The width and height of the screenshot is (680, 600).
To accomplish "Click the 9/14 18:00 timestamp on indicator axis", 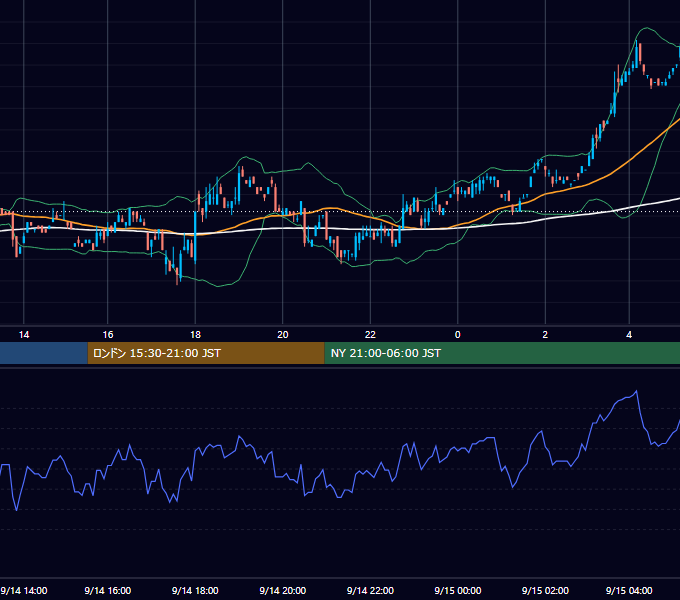I will 195,590.
